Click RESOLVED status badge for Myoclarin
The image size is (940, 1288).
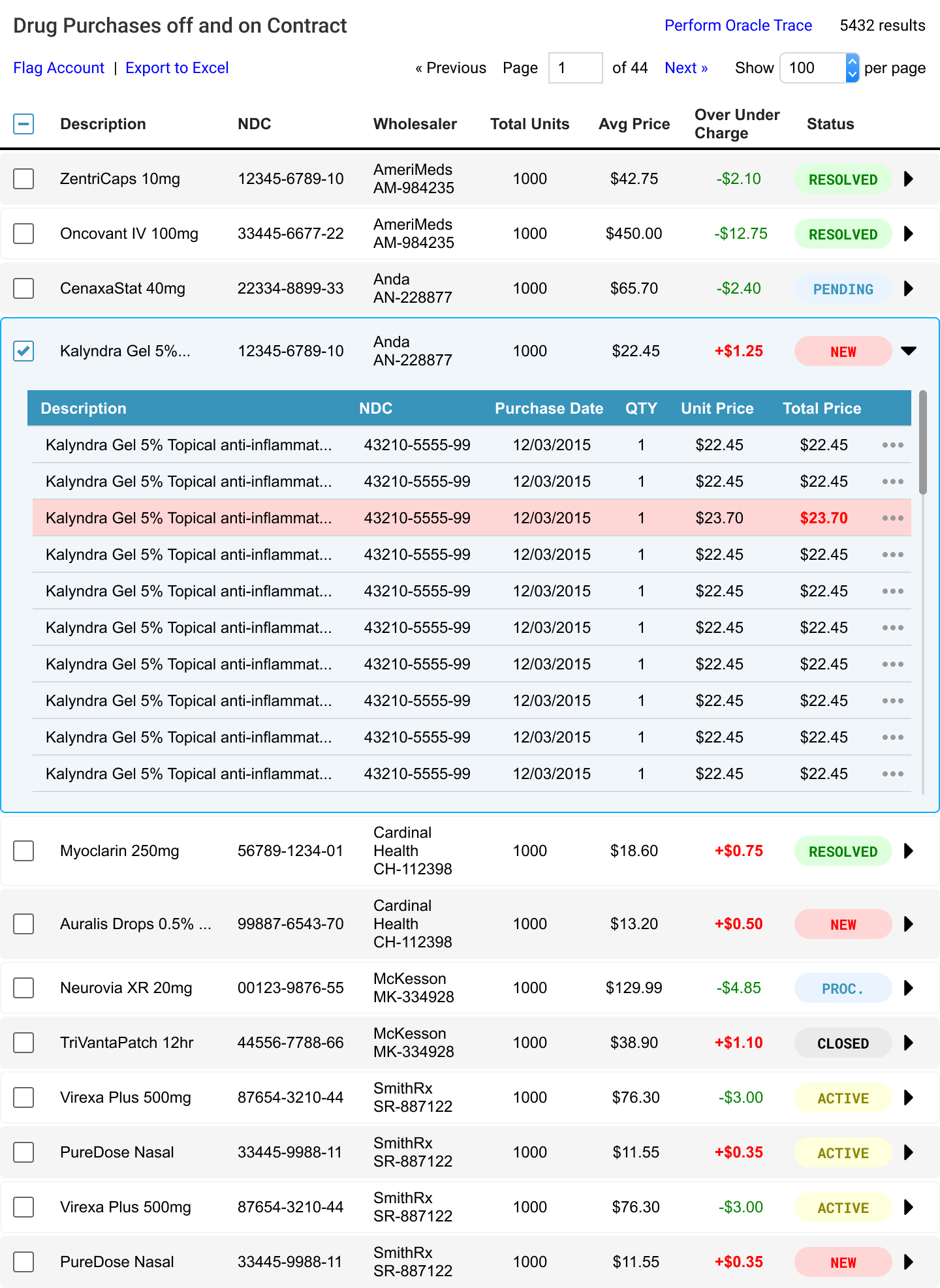point(843,851)
